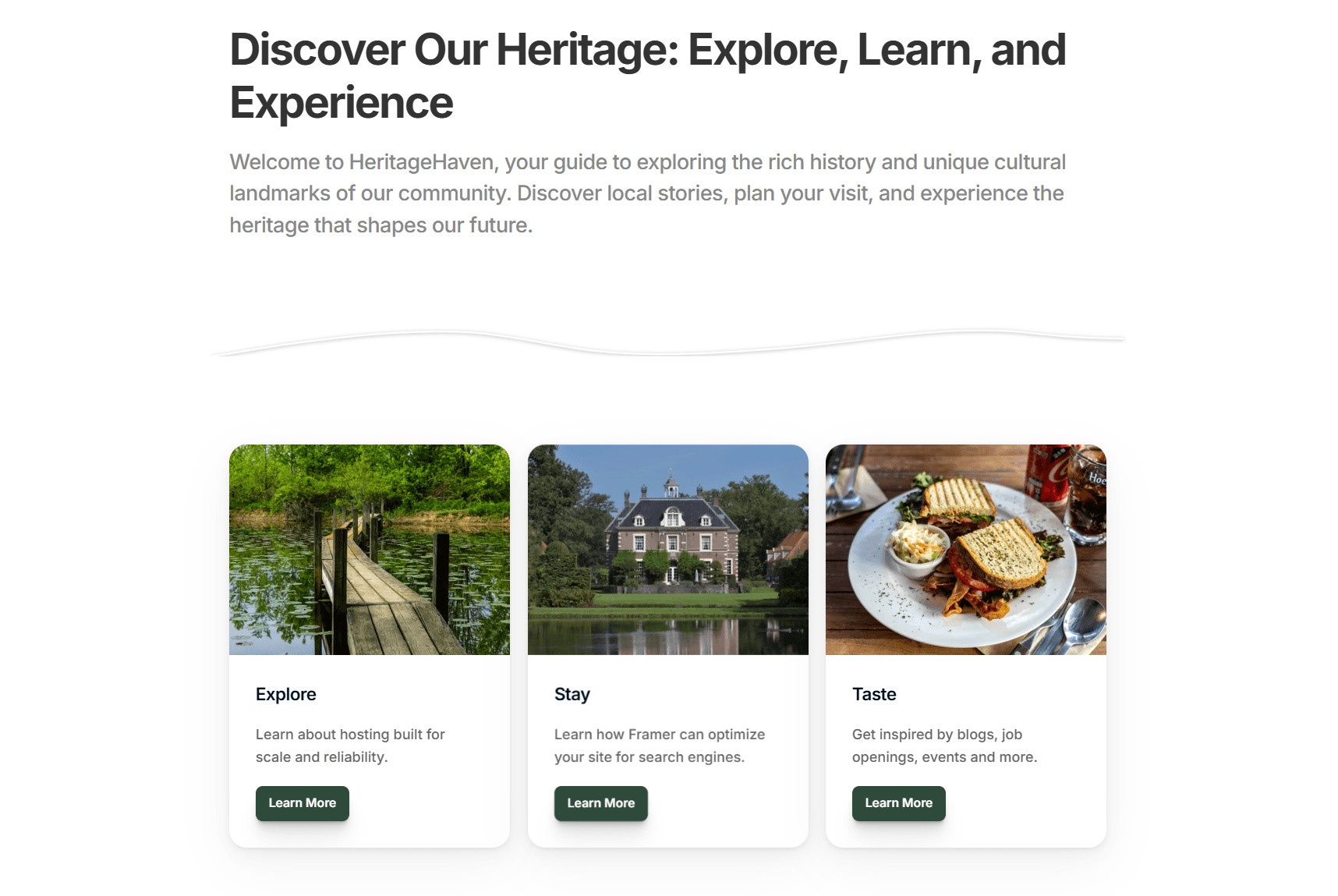Click Learn More button in Stay card
1338x896 pixels.
click(600, 803)
